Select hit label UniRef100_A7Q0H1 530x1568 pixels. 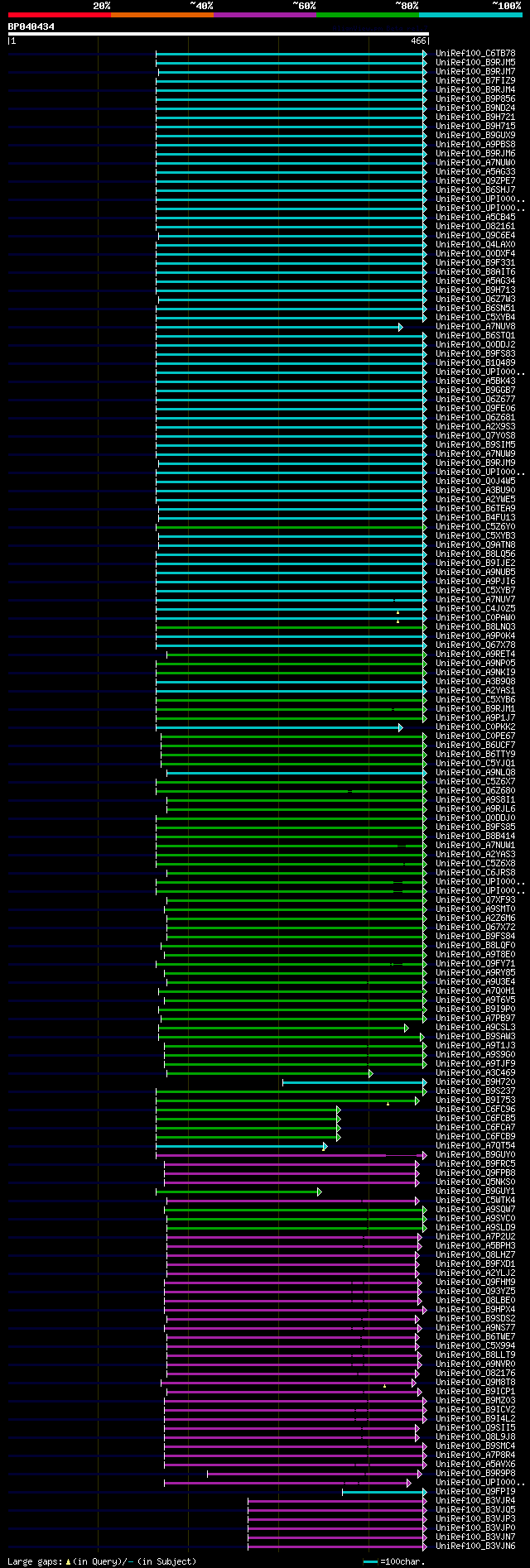pos(475,990)
